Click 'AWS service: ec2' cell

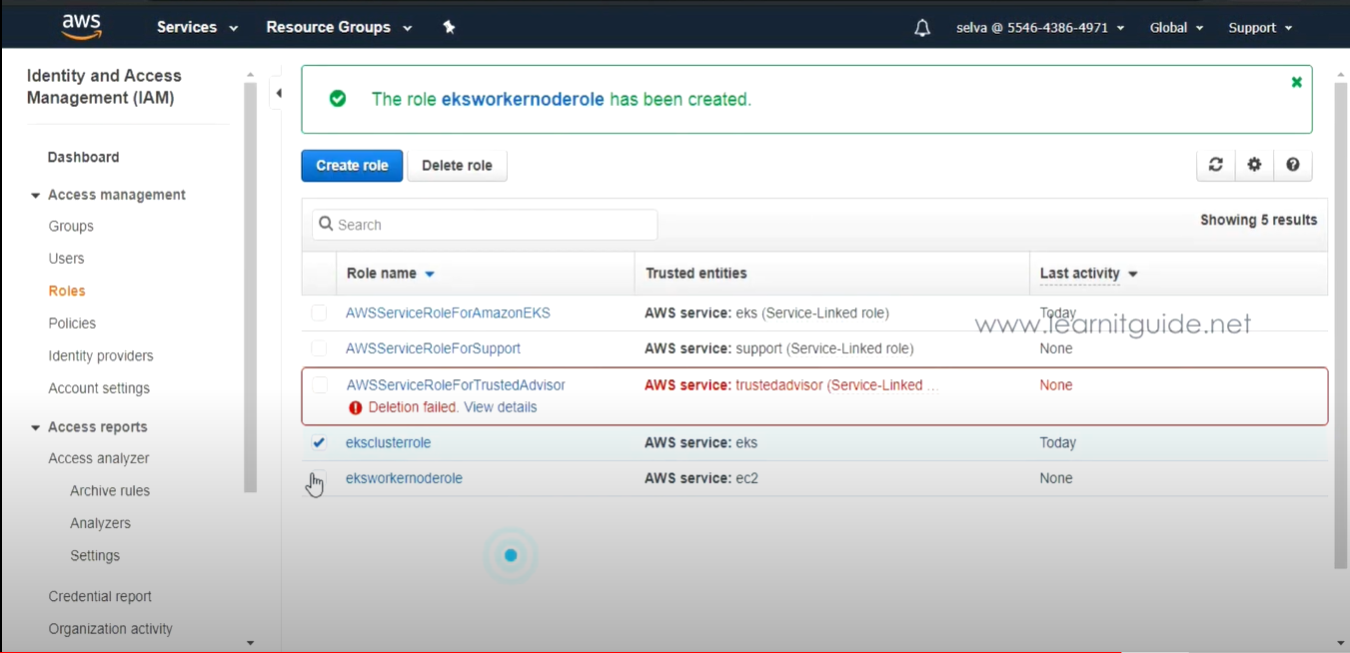click(701, 478)
